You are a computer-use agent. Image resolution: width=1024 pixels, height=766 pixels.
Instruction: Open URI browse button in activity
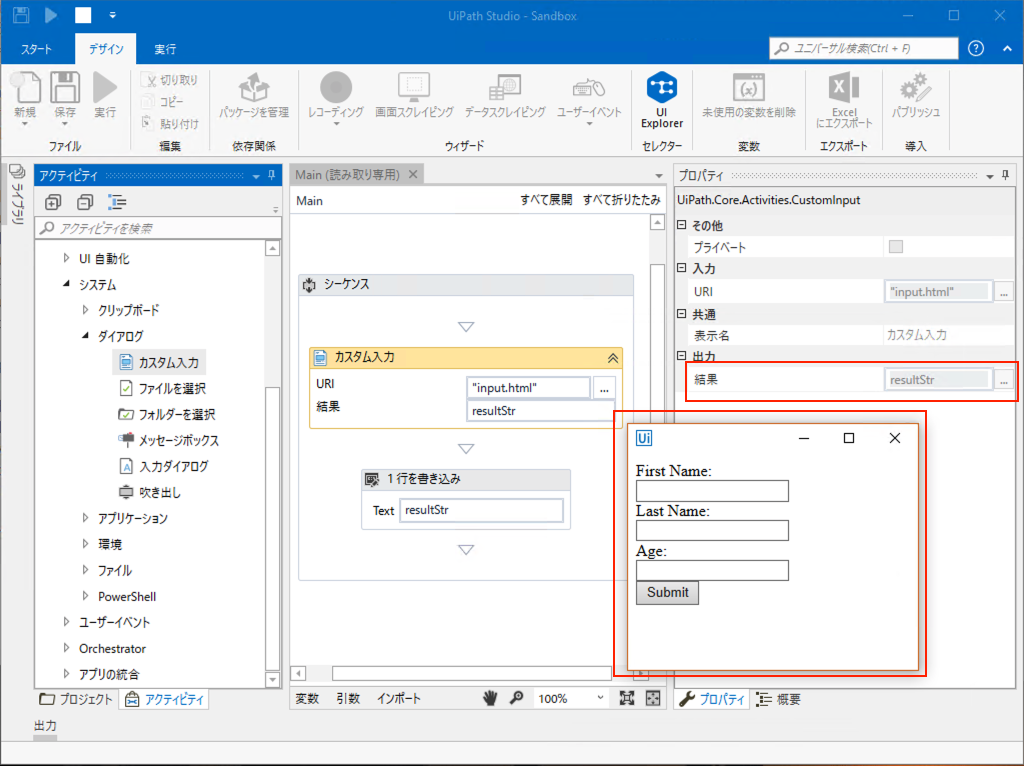604,388
